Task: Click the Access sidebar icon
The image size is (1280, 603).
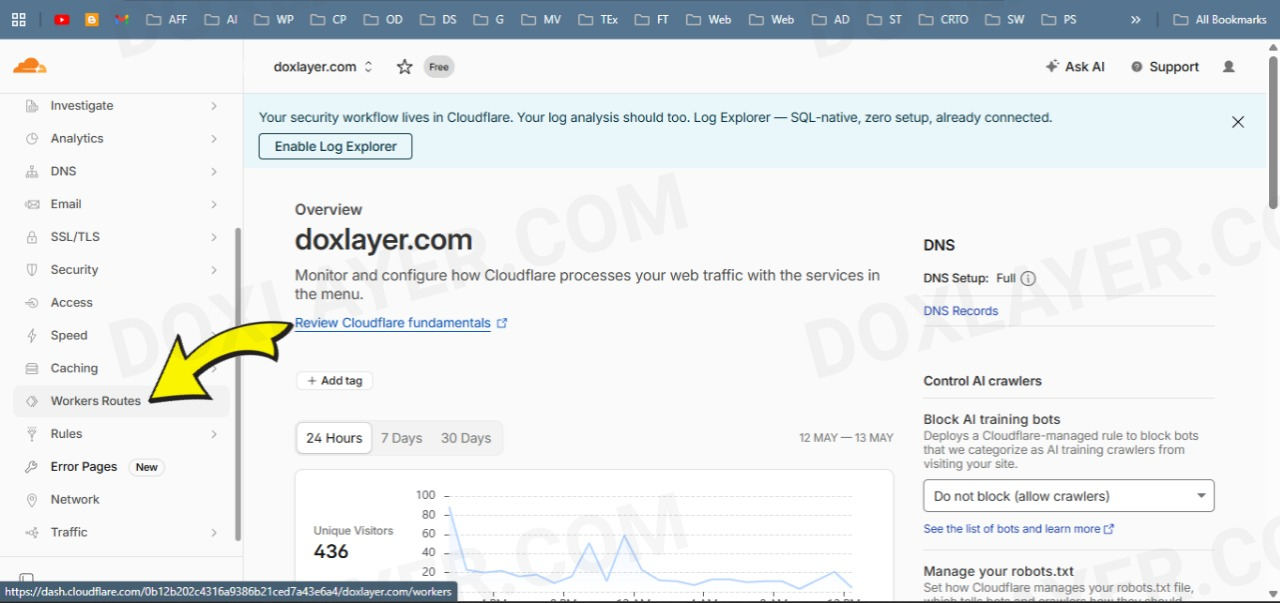Action: coord(32,303)
